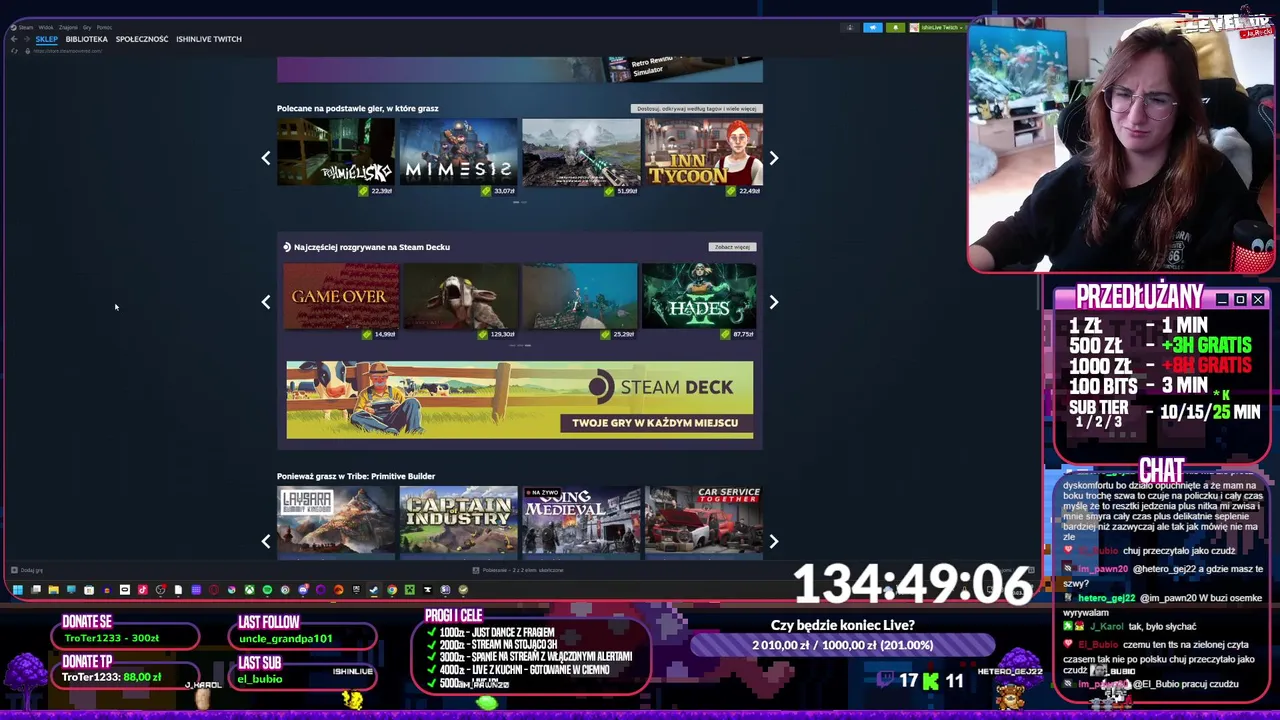Open the Znajomi menu
Screen dimensions: 1280x720
(68, 27)
